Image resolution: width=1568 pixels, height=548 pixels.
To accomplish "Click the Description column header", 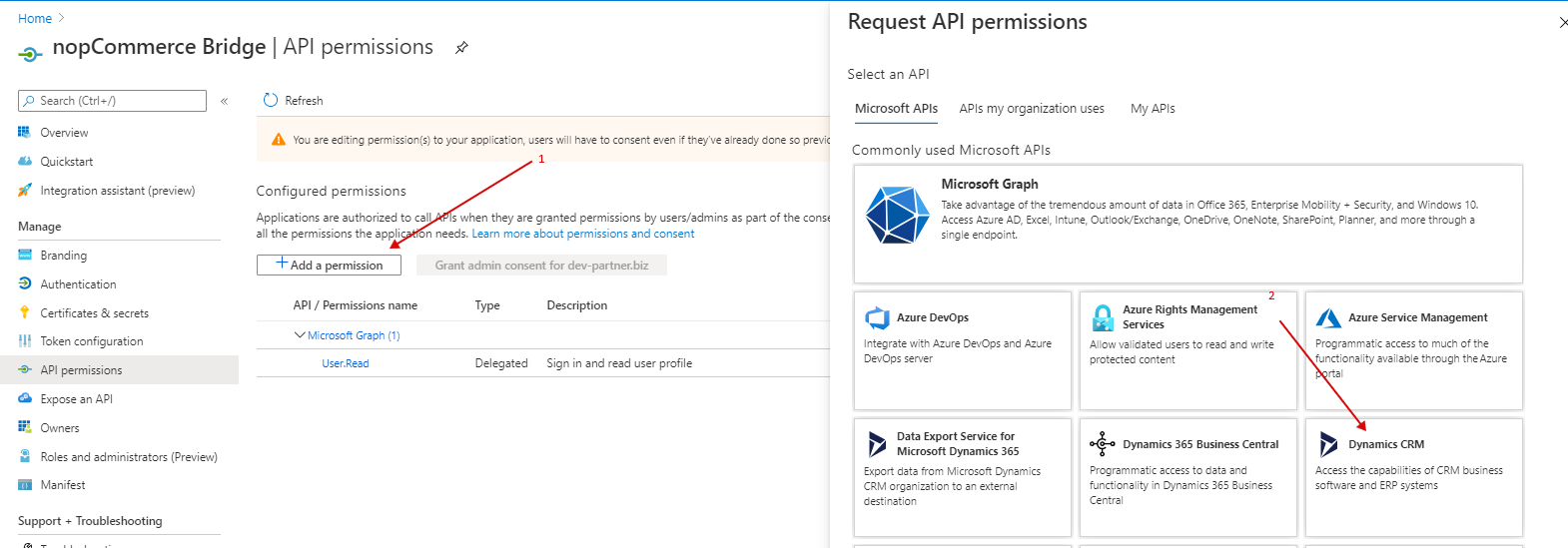I will point(577,305).
